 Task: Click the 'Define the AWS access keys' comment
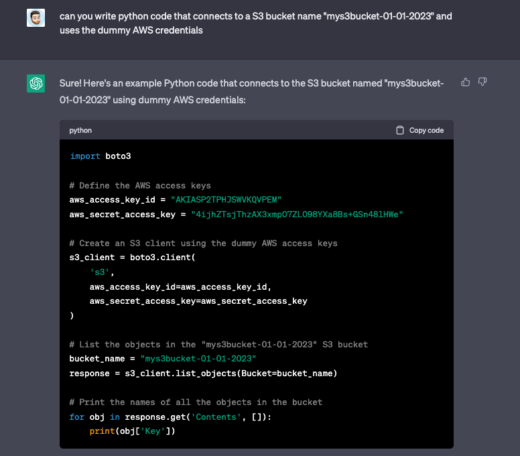[140, 185]
